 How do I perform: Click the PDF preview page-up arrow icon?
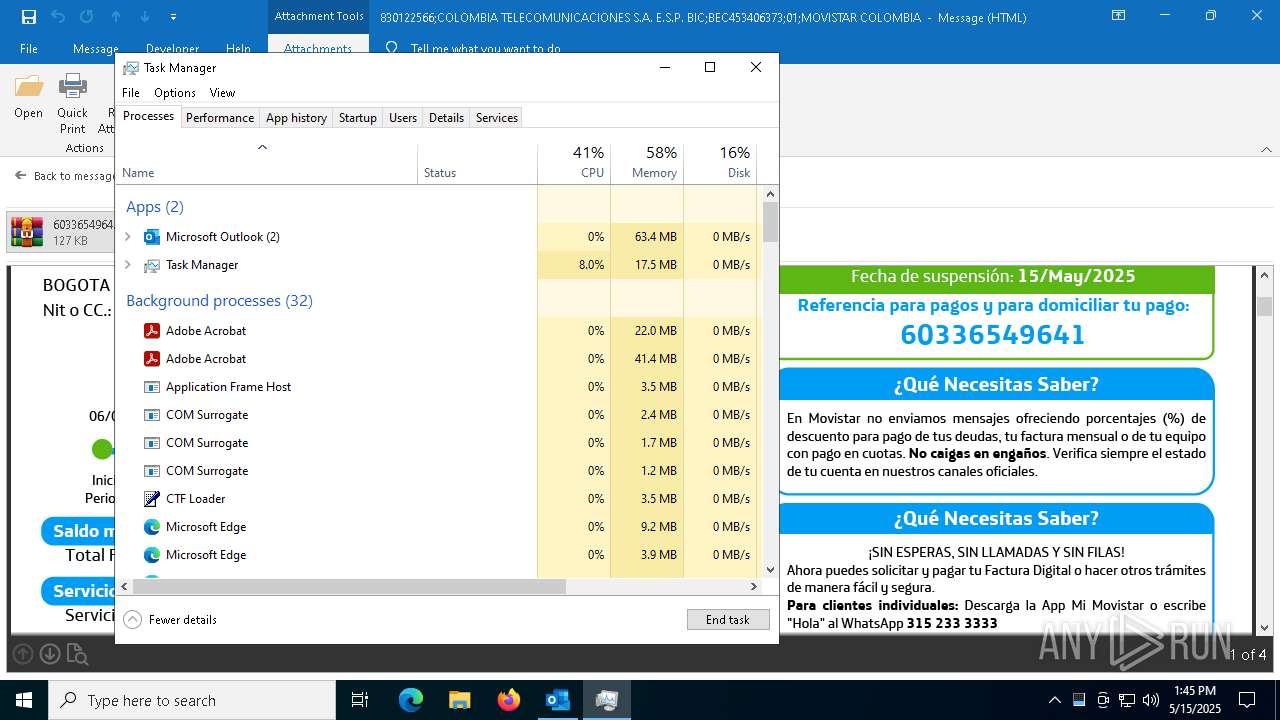coord(23,655)
